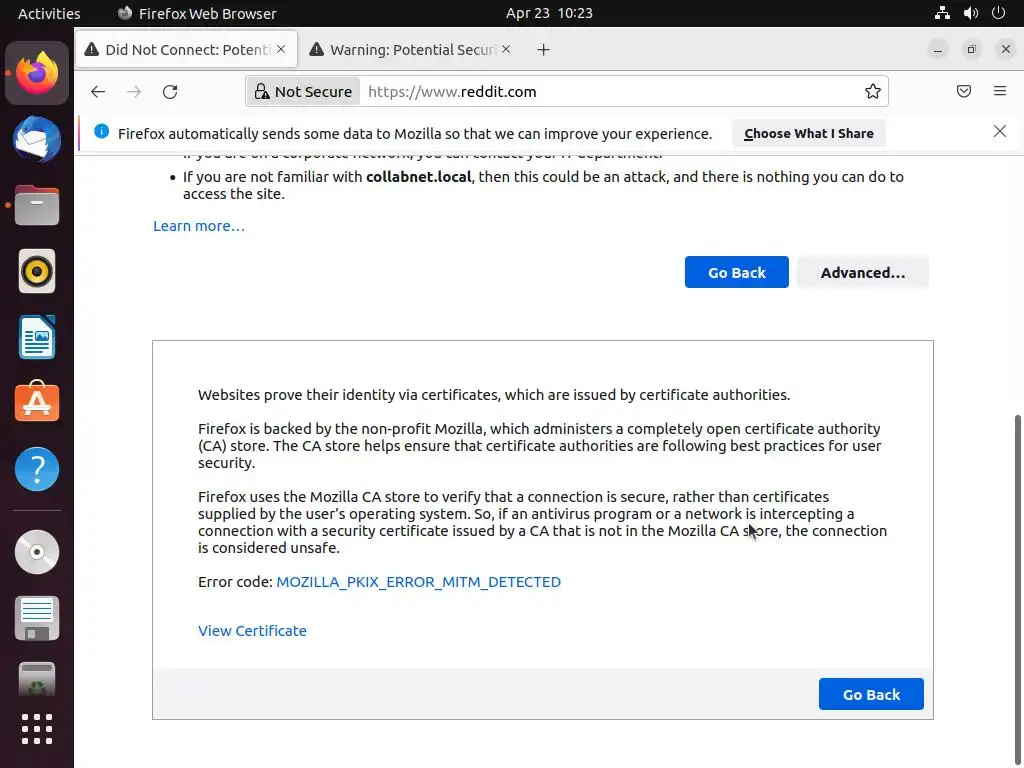Close the 'Warning: Potential Security' tab
The height and width of the screenshot is (768, 1024).
(505, 49)
